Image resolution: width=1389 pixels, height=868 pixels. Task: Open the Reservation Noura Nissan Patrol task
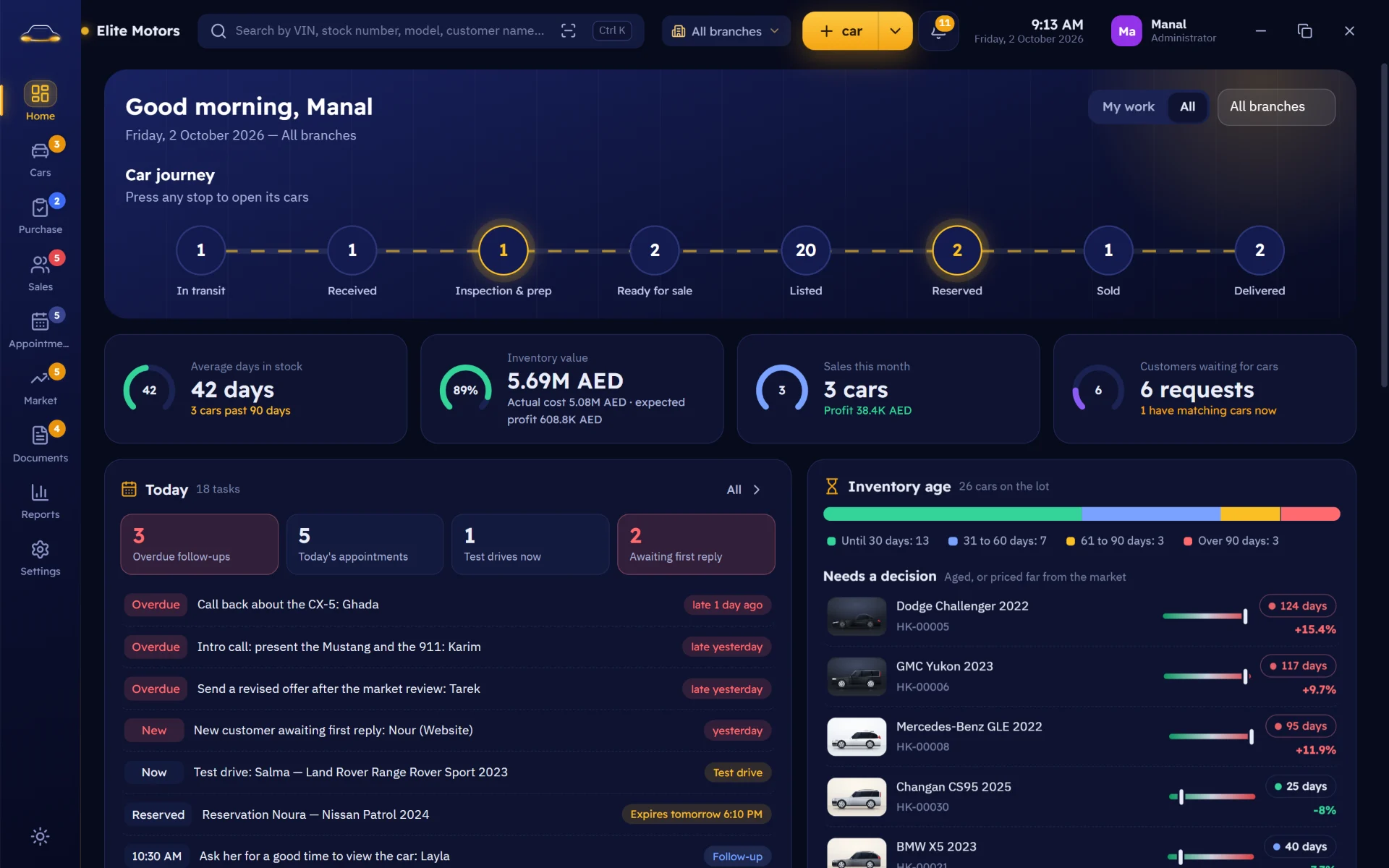(447, 814)
